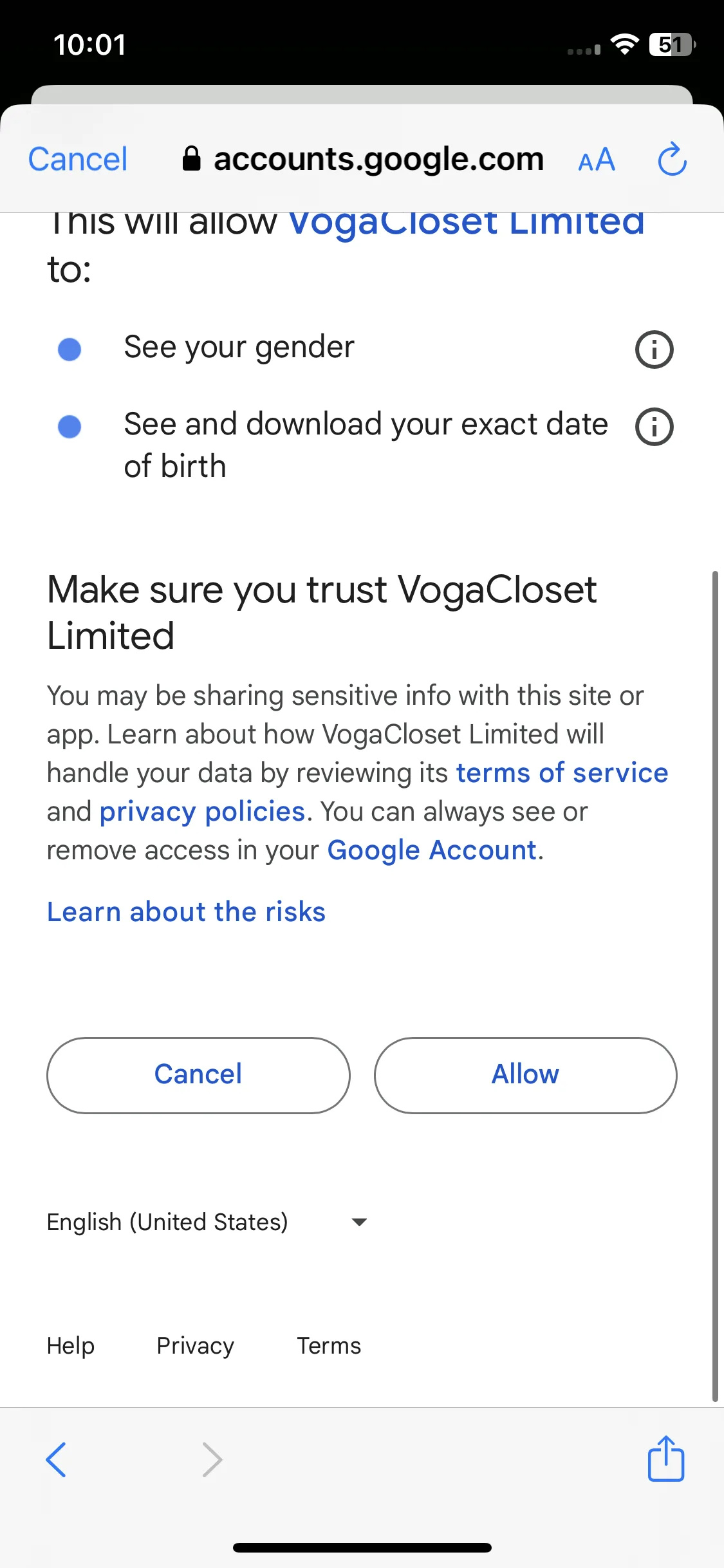The height and width of the screenshot is (1568, 724).
Task: Go back using the left chevron
Action: 57,1459
